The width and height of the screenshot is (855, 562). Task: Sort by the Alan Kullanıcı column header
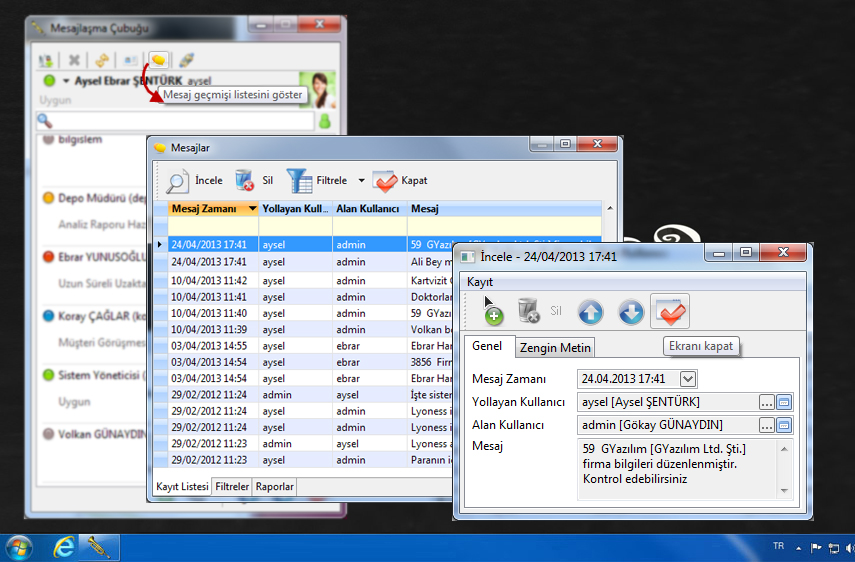pyautogui.click(x=367, y=209)
